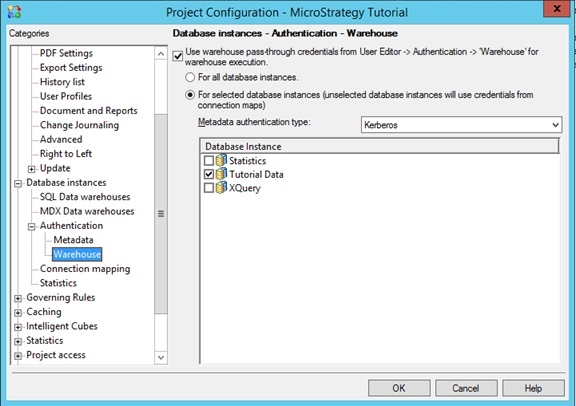Image resolution: width=576 pixels, height=406 pixels.
Task: Expand the Governing Rules category
Action: coord(18,298)
